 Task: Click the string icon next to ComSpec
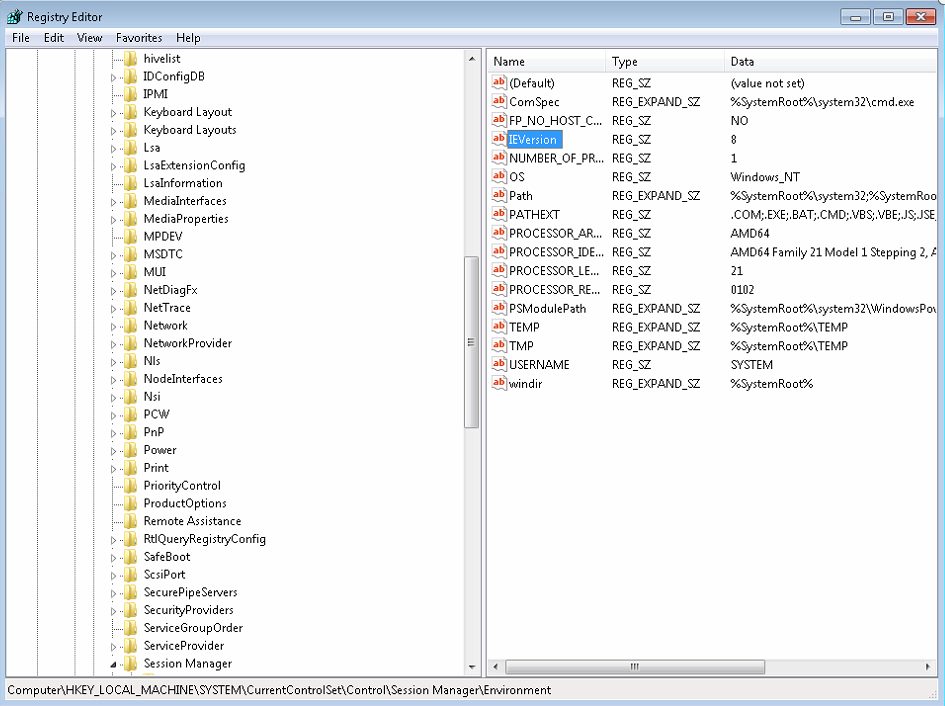point(498,101)
